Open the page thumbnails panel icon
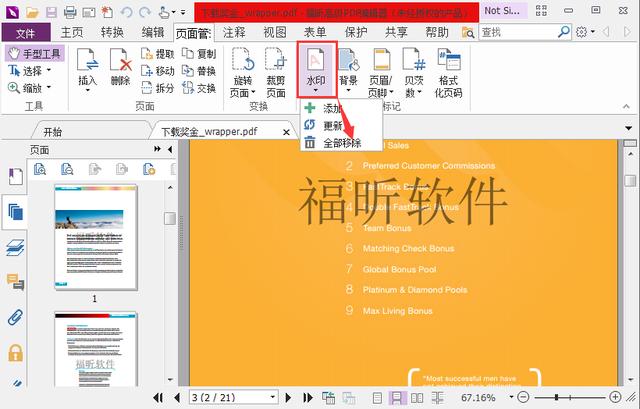The width and height of the screenshot is (640, 409). [16, 212]
